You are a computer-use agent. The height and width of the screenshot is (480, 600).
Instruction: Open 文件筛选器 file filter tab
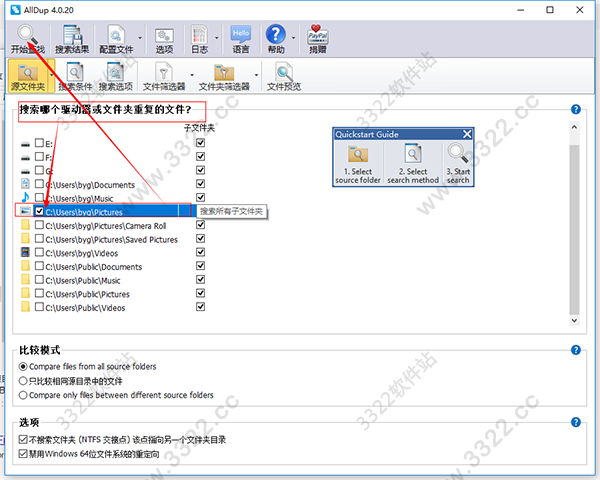pyautogui.click(x=164, y=75)
